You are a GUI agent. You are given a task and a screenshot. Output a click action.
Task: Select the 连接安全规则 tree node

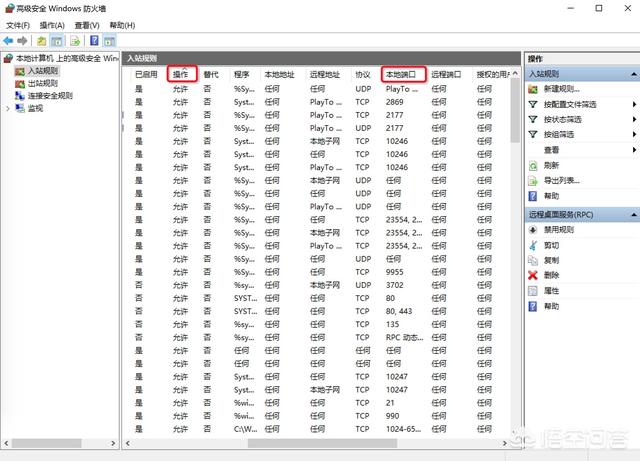pyautogui.click(x=50, y=96)
